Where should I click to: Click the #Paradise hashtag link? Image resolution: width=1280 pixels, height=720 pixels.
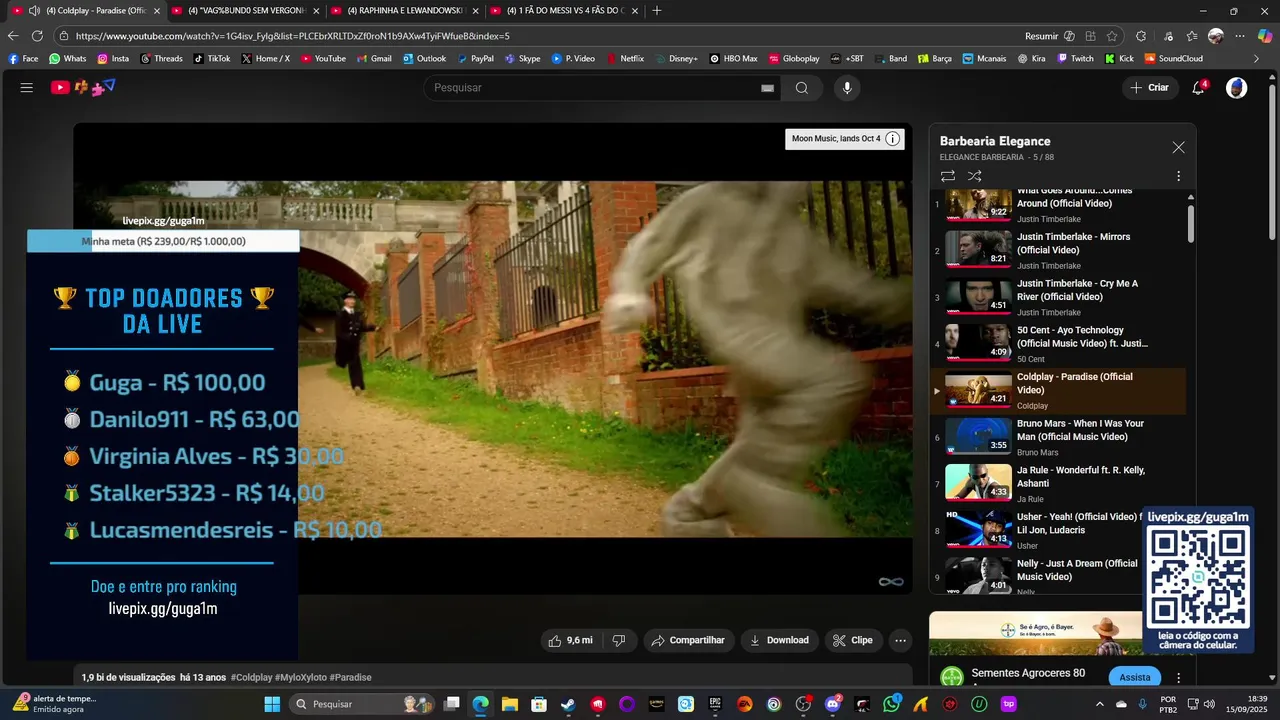coord(350,677)
